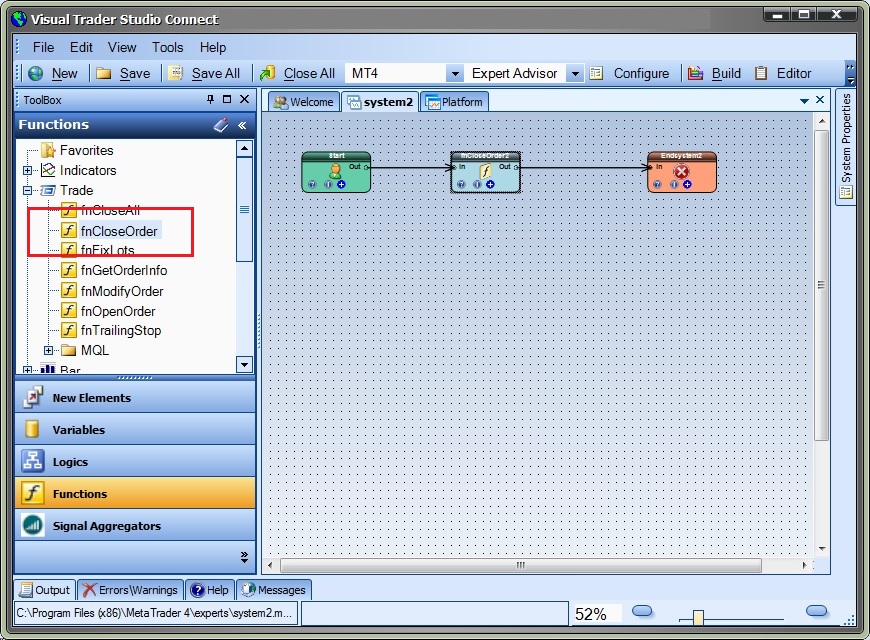Select fnCloseOrder in the tree

click(119, 230)
